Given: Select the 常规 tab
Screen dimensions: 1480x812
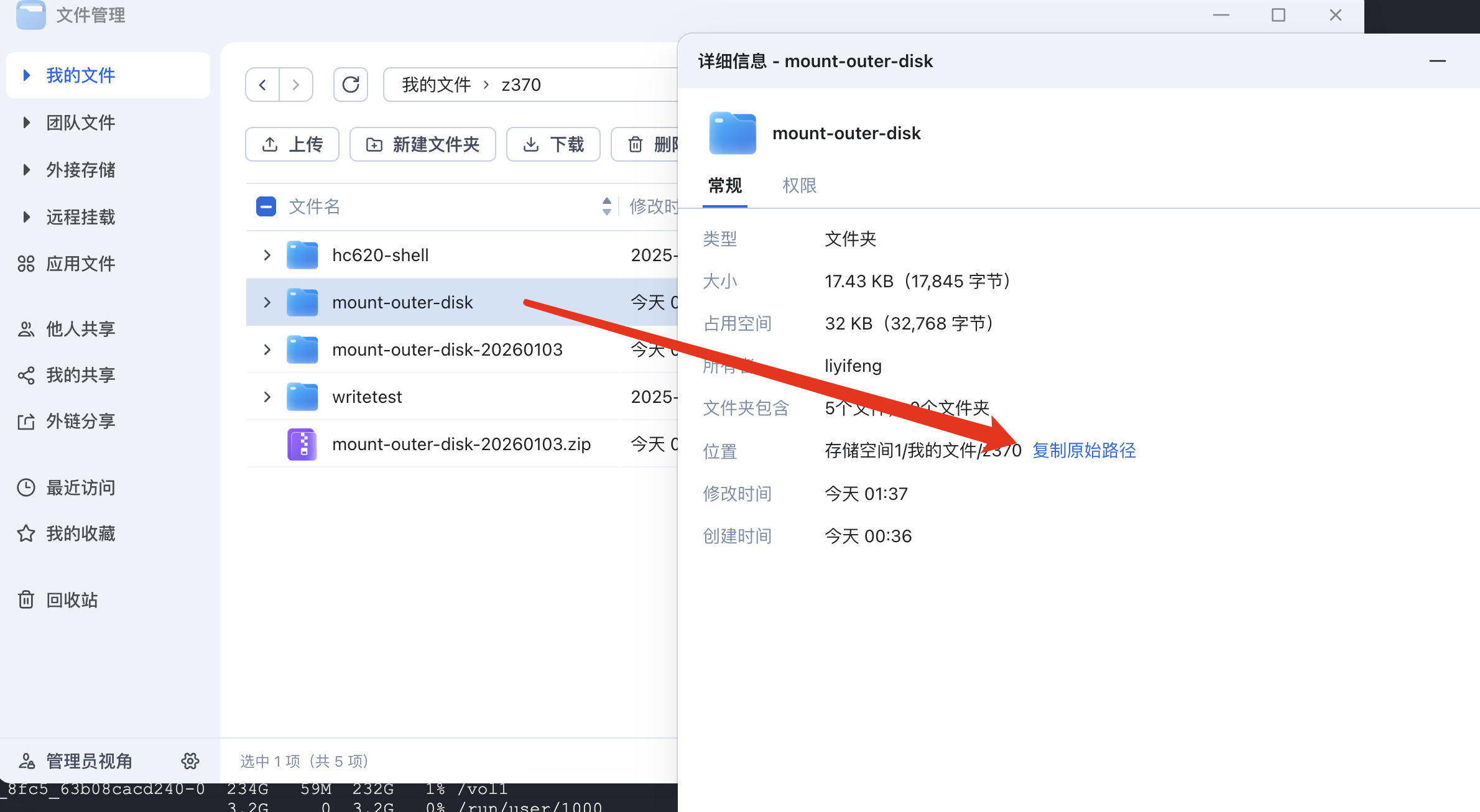Looking at the screenshot, I should tap(724, 185).
